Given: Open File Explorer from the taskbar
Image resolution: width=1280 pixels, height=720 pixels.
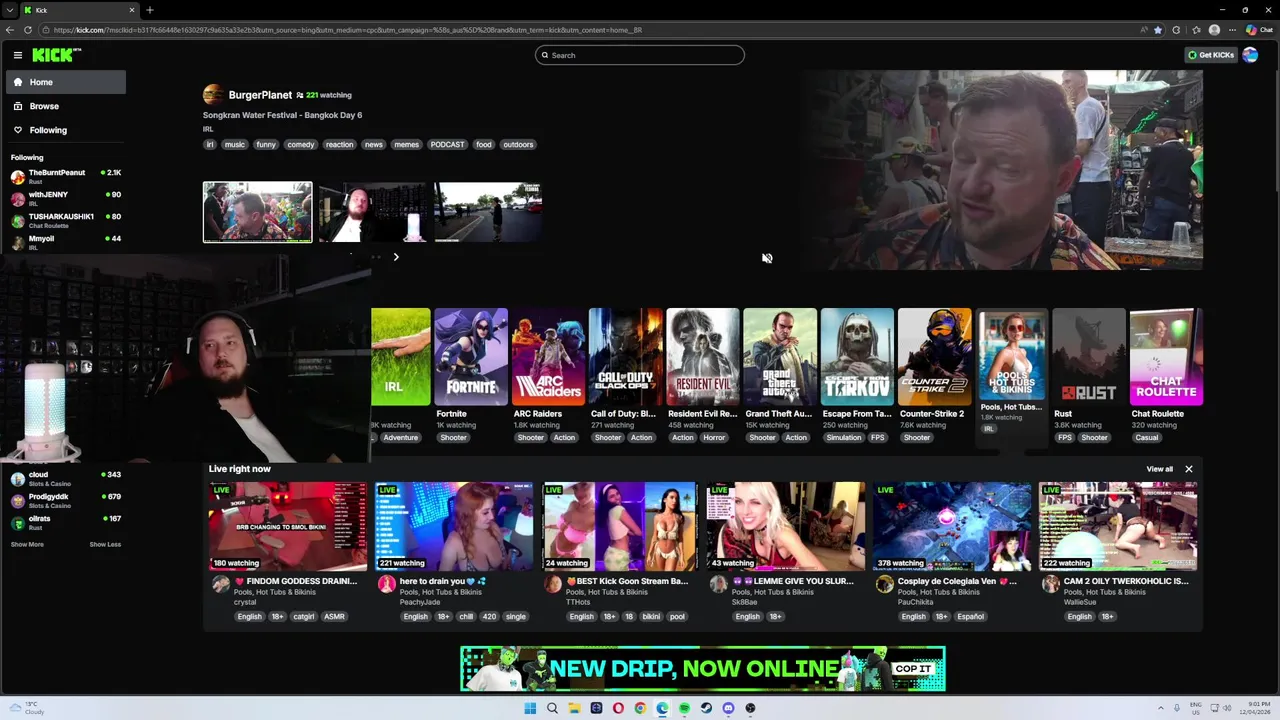Looking at the screenshot, I should (x=574, y=708).
